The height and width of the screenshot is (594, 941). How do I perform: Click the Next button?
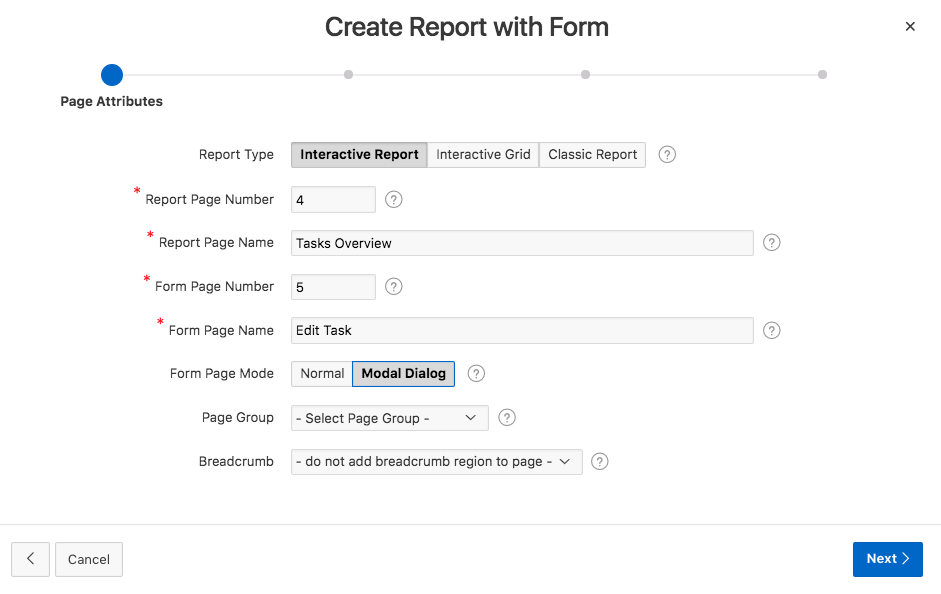click(887, 559)
